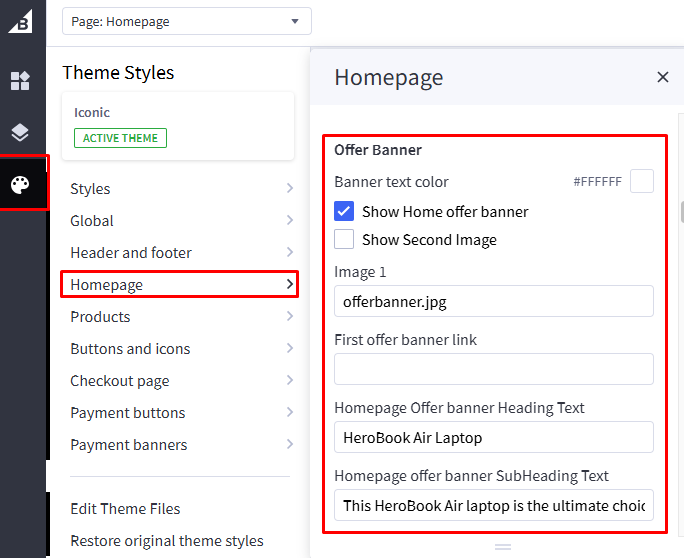
Task: Open the Page: Homepage dropdown
Action: 186,21
